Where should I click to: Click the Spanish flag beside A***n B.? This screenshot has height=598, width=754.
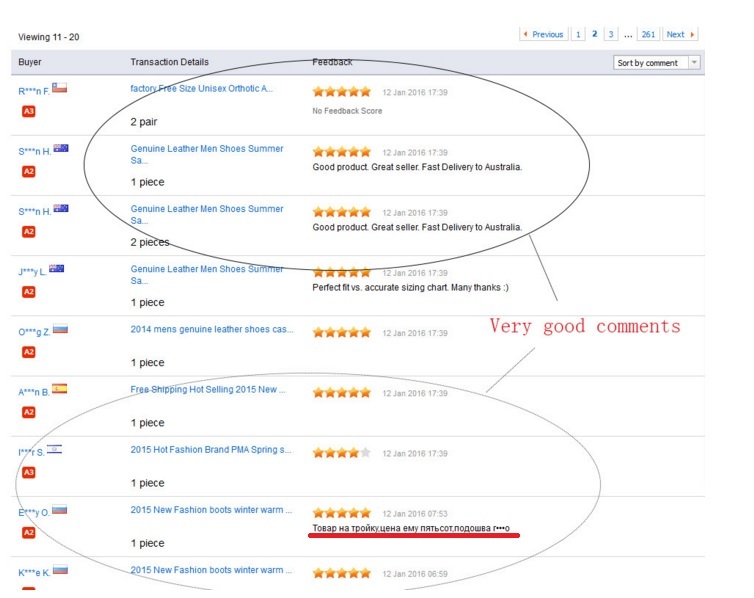[60, 389]
